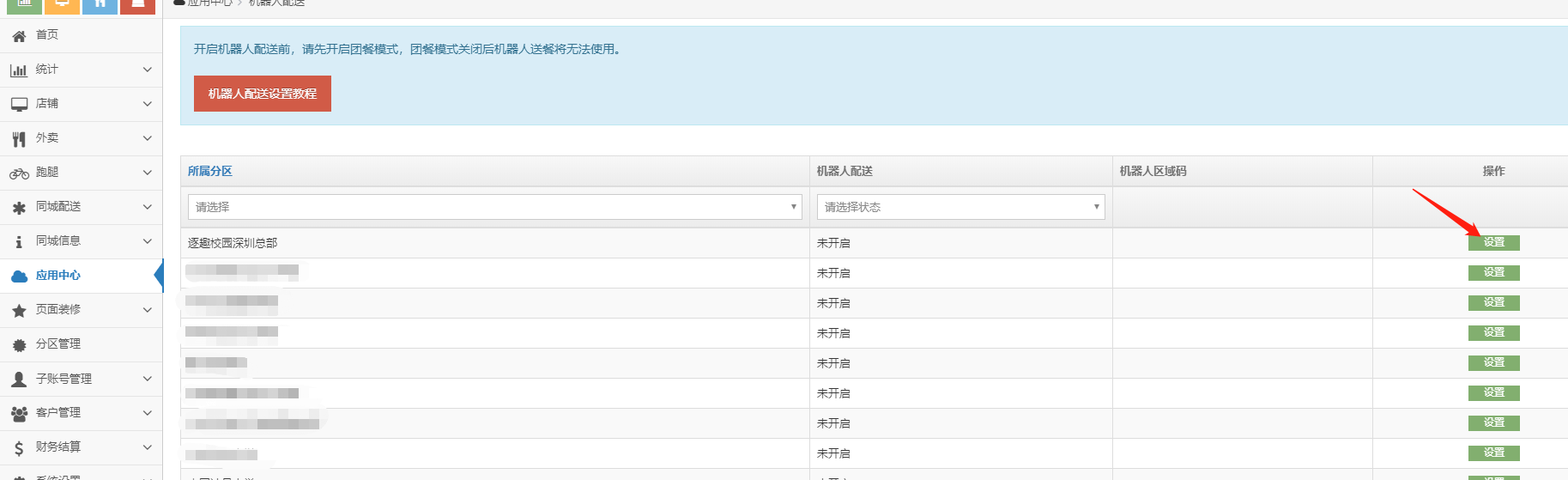Click 设置 for 逐趣校园深圳总部 row
Viewport: 1568px width, 480px height.
point(1493,243)
